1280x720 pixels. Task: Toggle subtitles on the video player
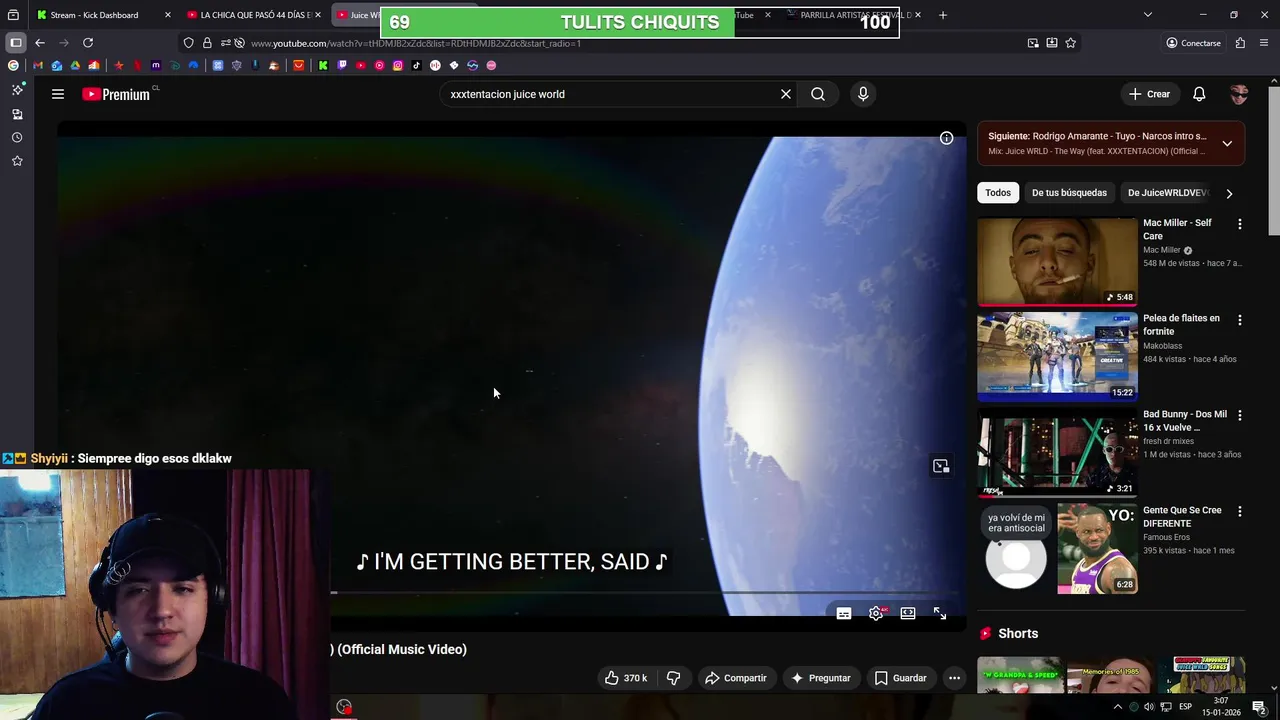pyautogui.click(x=844, y=614)
